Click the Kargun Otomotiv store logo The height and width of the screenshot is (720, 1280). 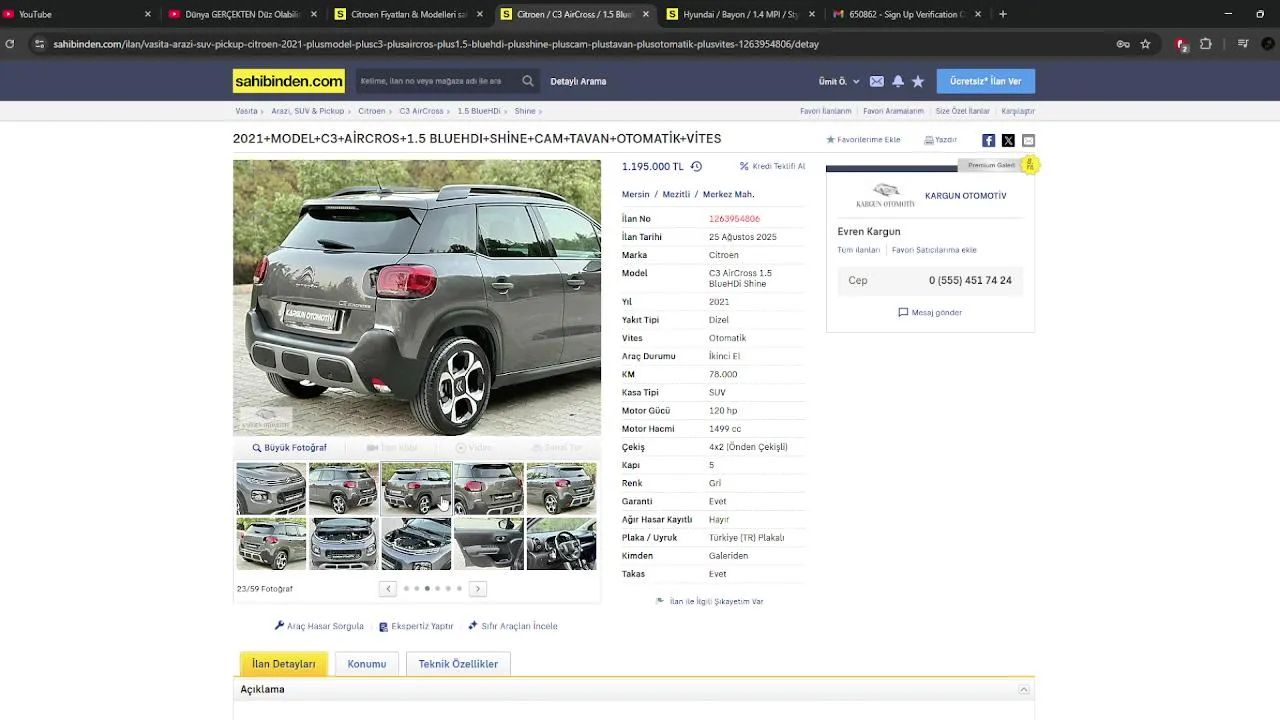[885, 196]
